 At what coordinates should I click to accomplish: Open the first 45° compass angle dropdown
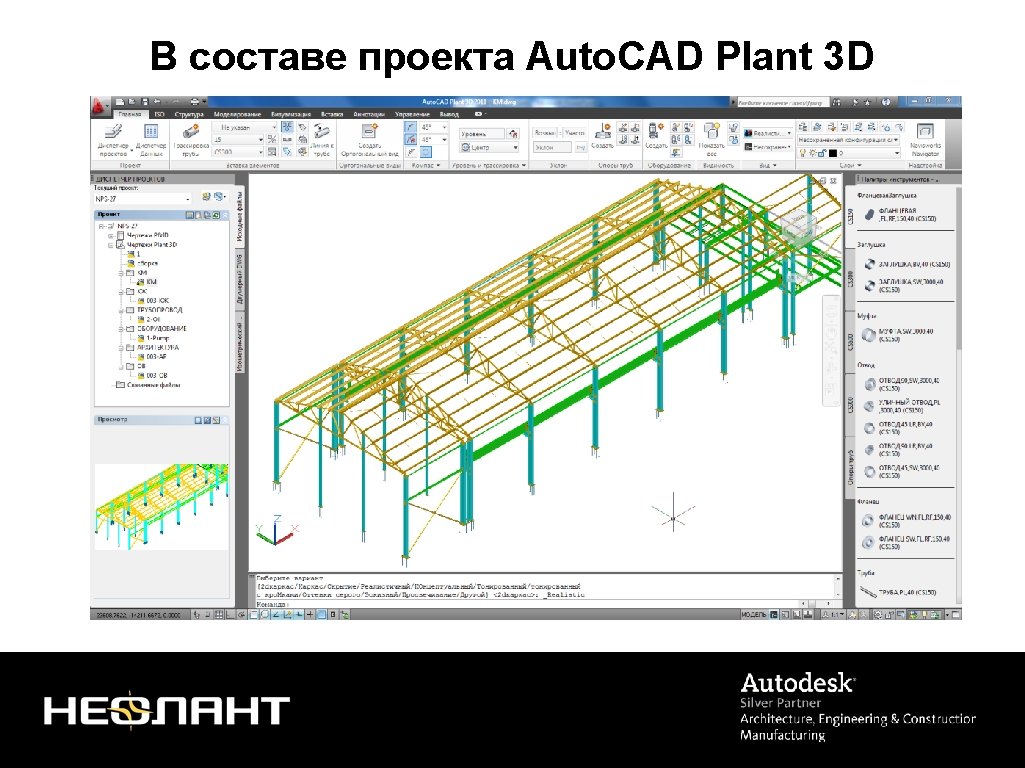[x=433, y=127]
